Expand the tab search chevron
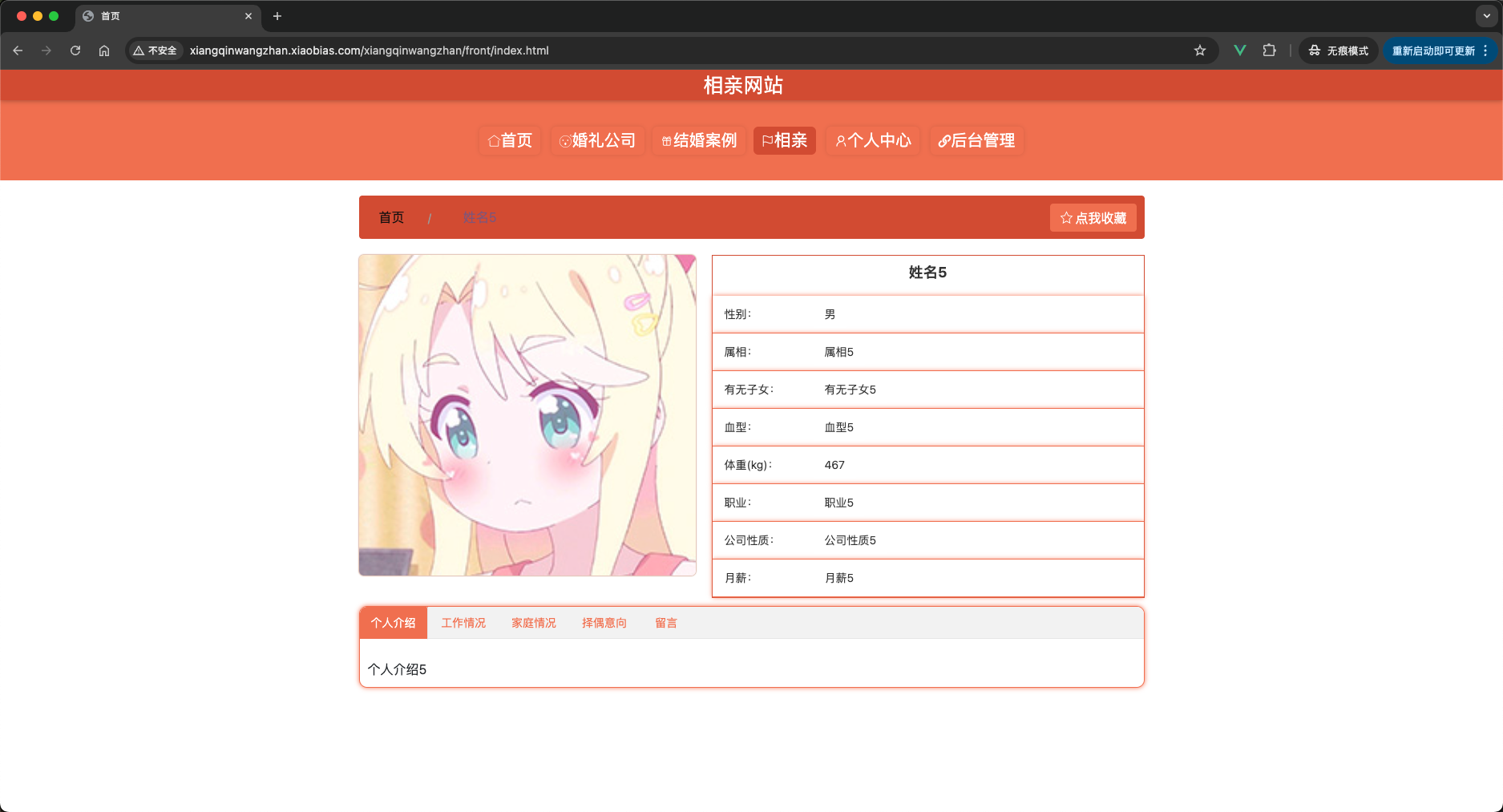Image resolution: width=1503 pixels, height=812 pixels. coord(1487,16)
